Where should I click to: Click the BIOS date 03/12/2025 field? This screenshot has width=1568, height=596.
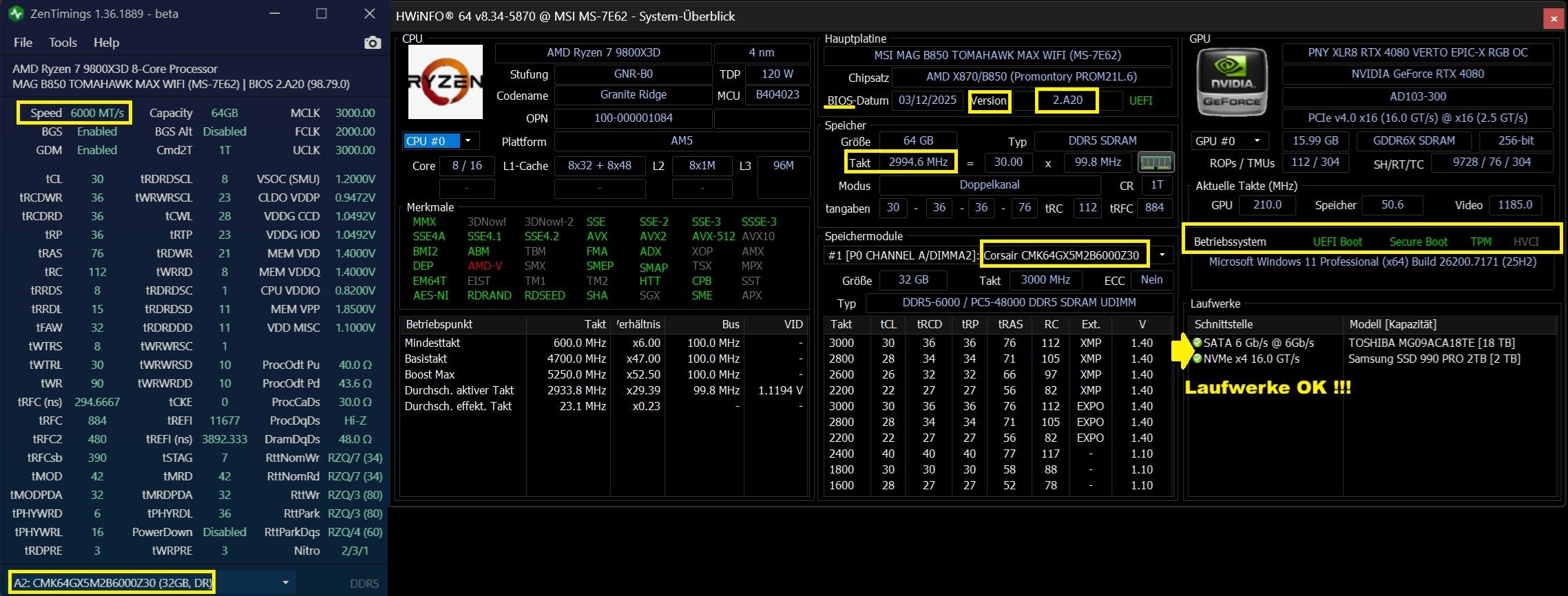click(x=927, y=100)
